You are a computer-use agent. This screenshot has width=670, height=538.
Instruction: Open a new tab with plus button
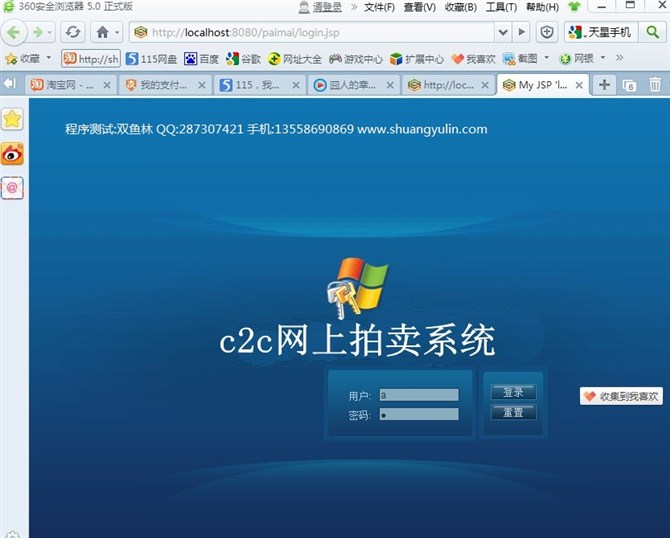pyautogui.click(x=604, y=85)
